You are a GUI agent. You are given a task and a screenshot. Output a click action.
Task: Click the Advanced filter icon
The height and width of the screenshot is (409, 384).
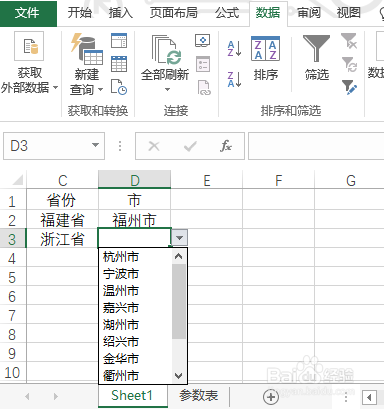coord(349,87)
